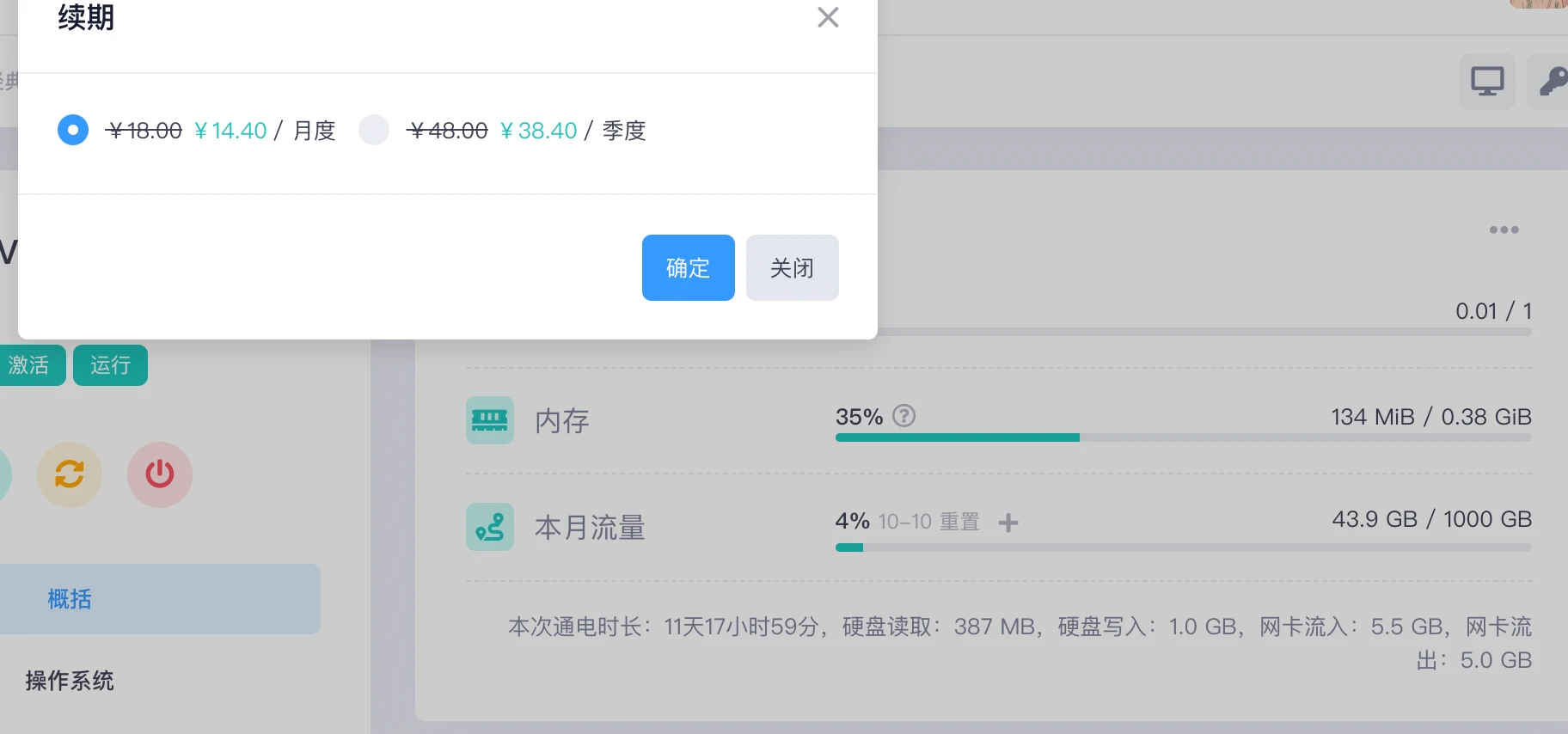The height and width of the screenshot is (734, 1568).
Task: Click the memory usage progress bar
Action: (x=1184, y=437)
